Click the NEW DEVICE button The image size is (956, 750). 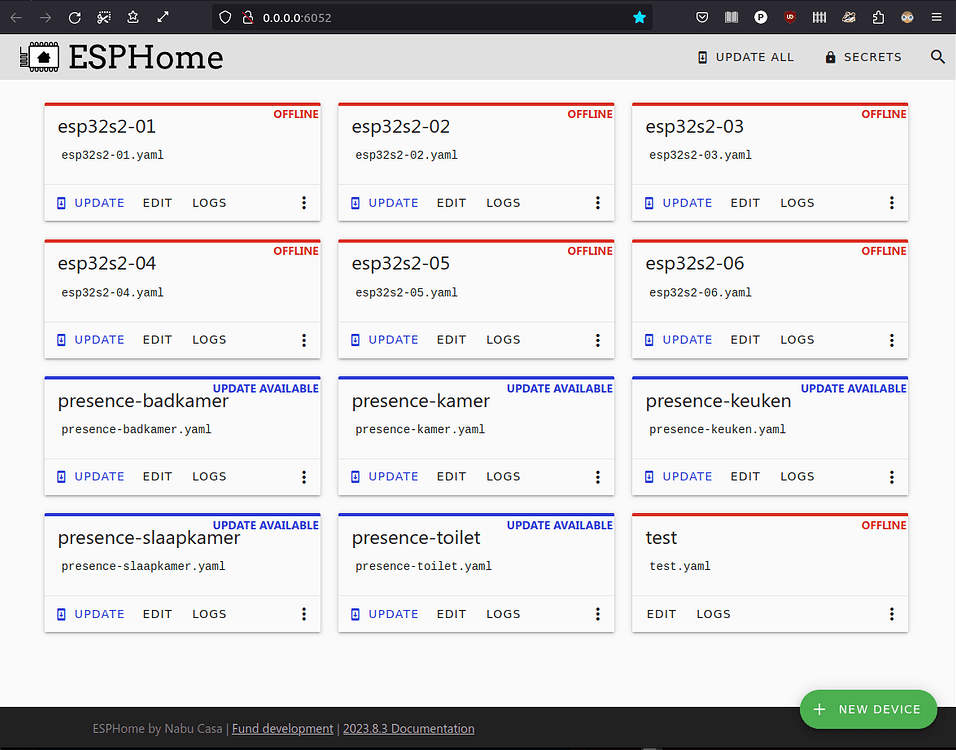[x=868, y=709]
